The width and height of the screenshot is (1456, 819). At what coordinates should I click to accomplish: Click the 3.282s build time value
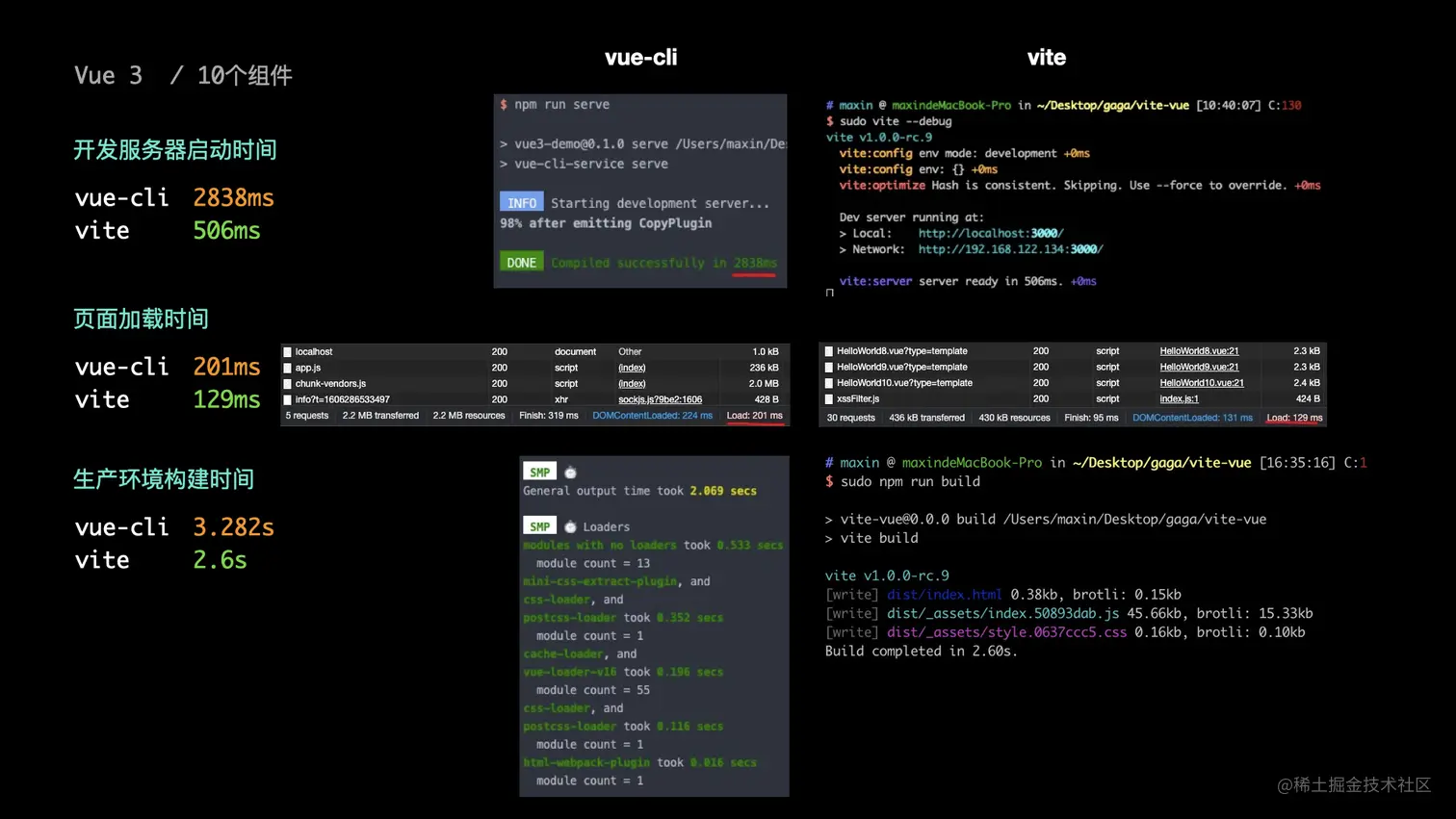click(x=233, y=527)
